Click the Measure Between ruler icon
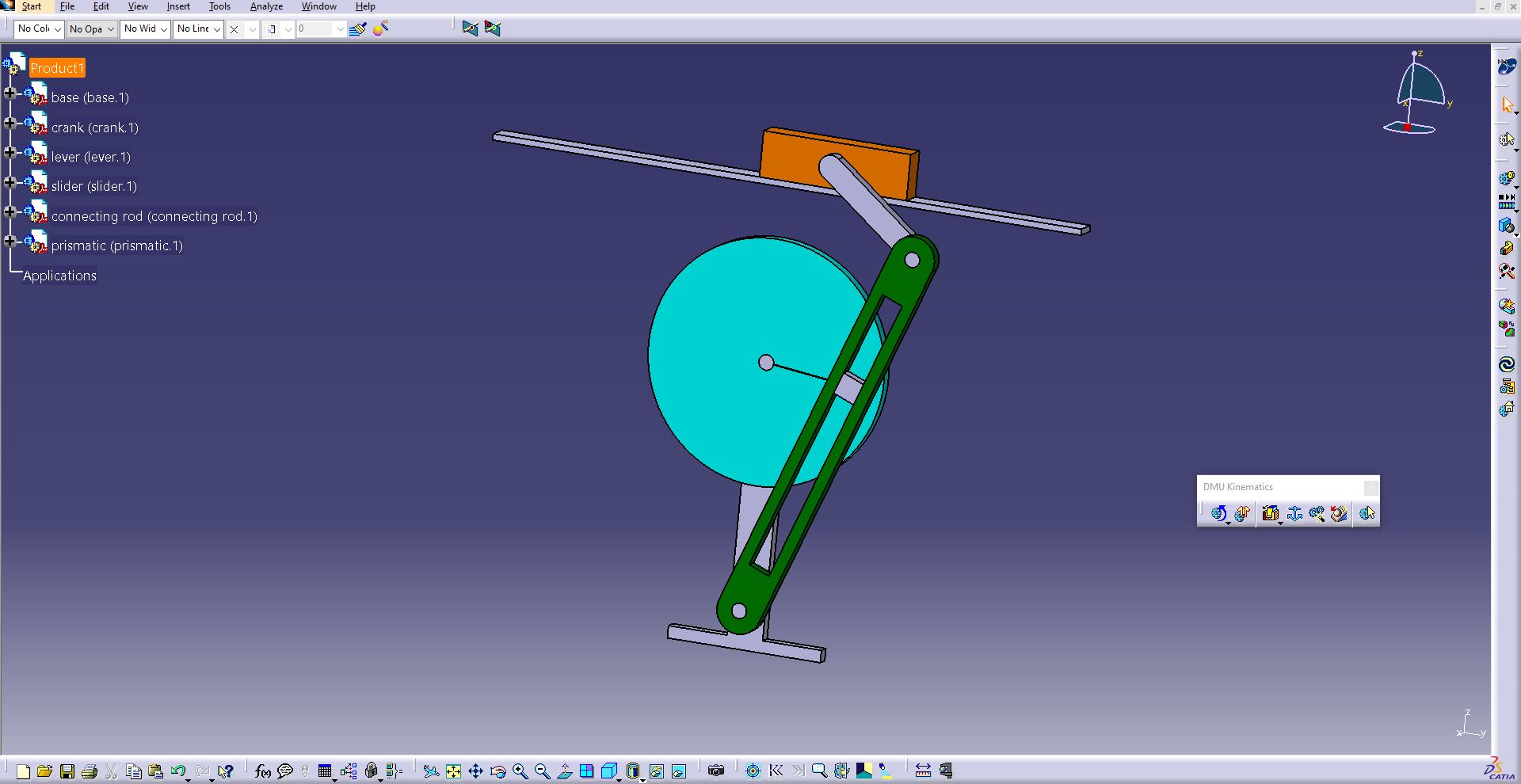The width and height of the screenshot is (1521, 784). [x=923, y=771]
